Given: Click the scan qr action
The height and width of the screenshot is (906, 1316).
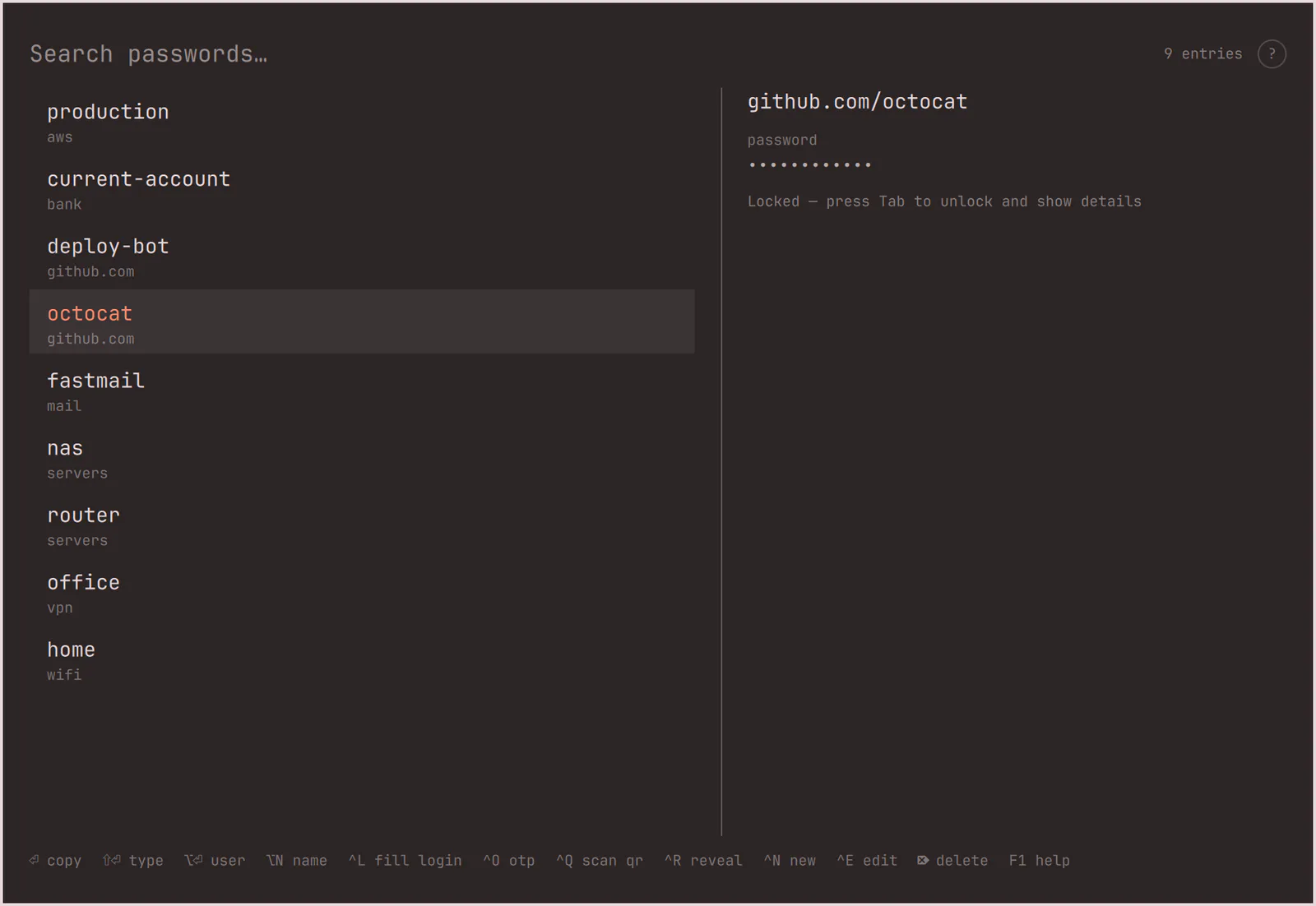Looking at the screenshot, I should click(600, 861).
